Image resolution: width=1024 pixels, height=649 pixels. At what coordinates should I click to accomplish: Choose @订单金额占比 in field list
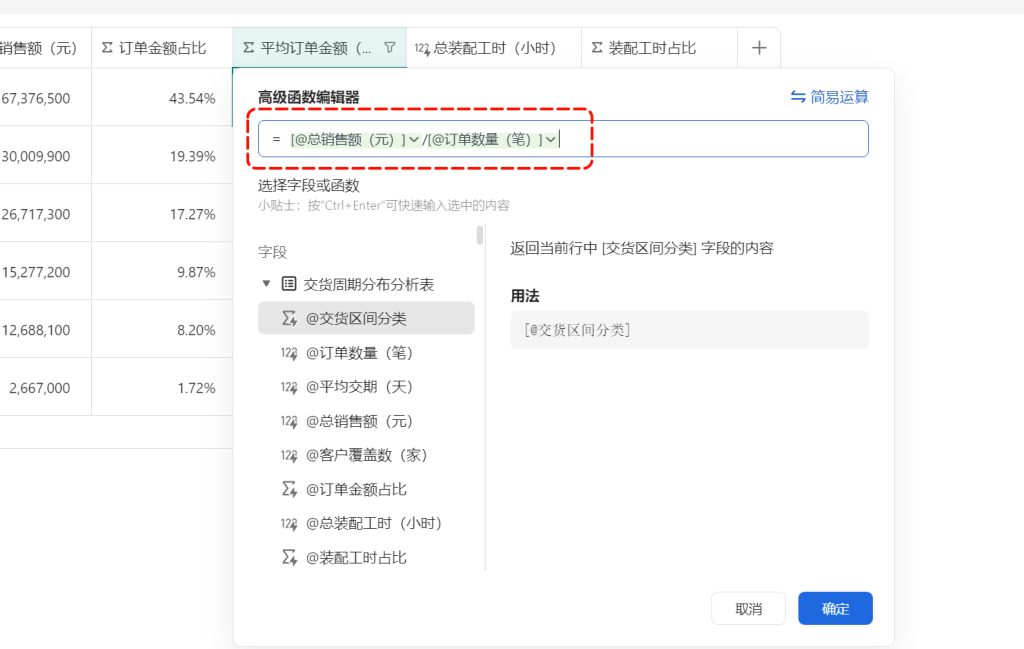click(x=366, y=489)
